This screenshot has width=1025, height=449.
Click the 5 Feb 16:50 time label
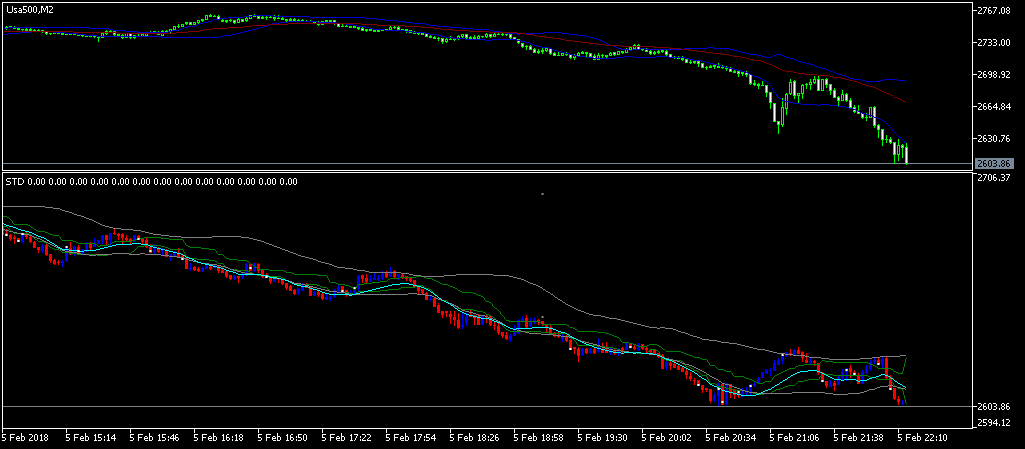280,436
